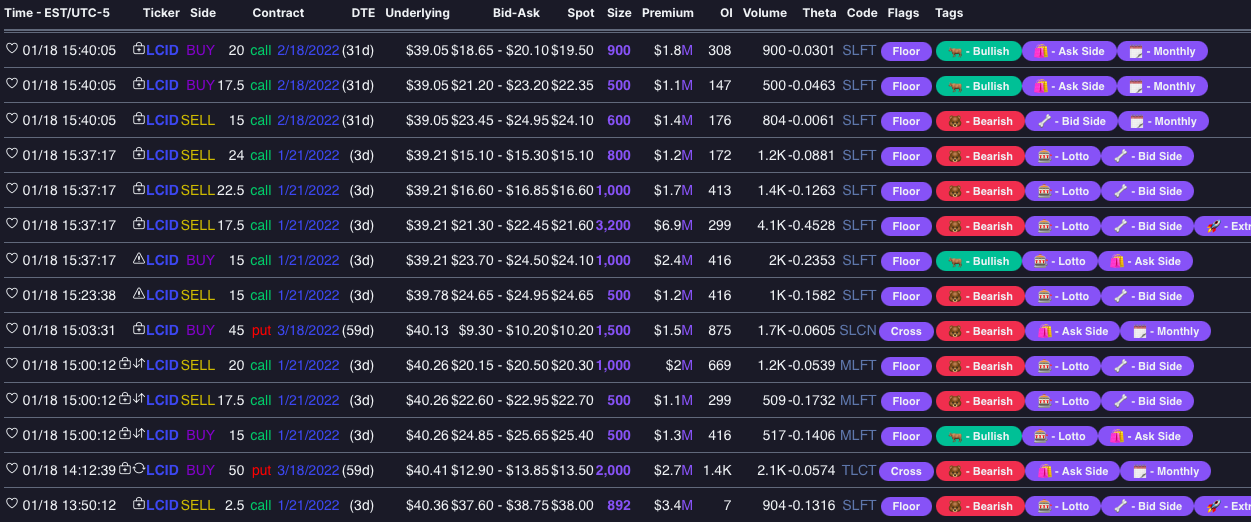Favorite the 15:40:05 BUY 17.5 call heart
Viewport: 1251px width, 522px height.
12,85
